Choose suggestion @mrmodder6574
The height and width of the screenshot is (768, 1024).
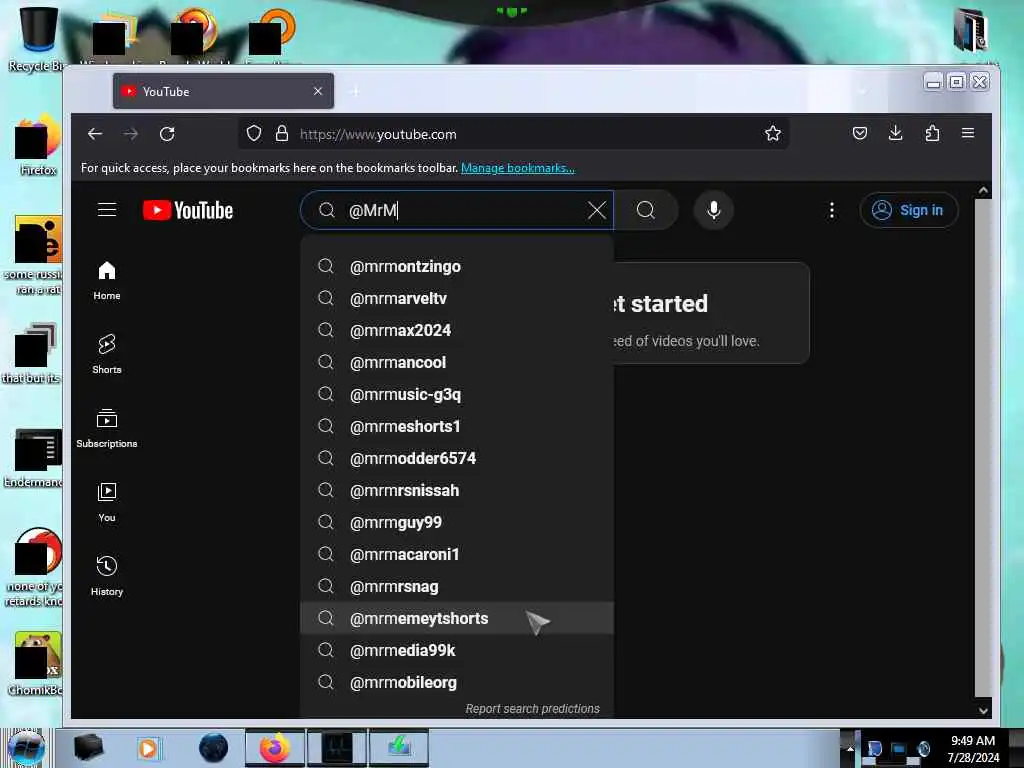click(457, 458)
